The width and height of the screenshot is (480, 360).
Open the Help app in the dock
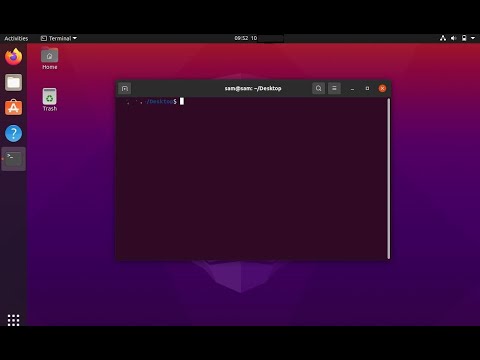click(x=13, y=133)
